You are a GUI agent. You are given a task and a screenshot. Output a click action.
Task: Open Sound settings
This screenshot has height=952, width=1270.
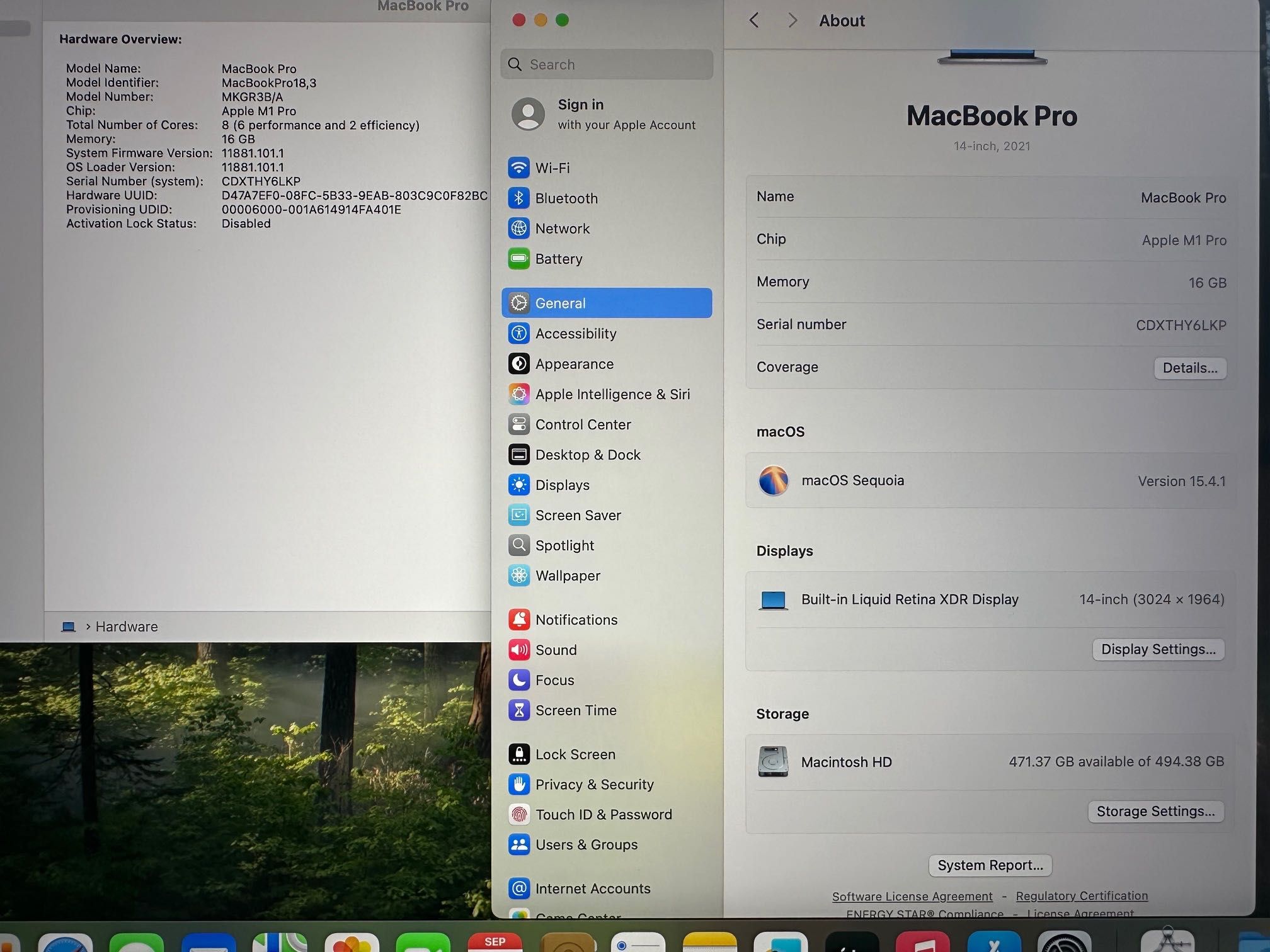click(x=607, y=650)
